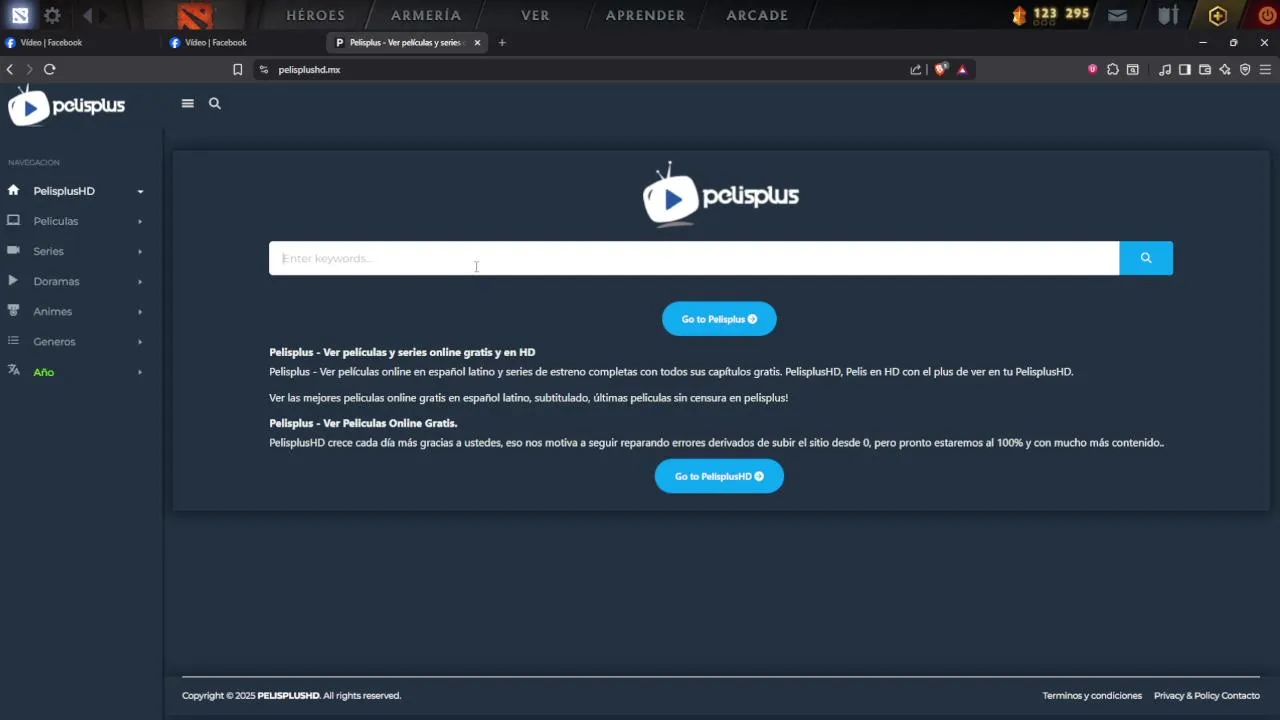This screenshot has height=720, width=1280.
Task: Open the music note playlist icon
Action: 1165,70
